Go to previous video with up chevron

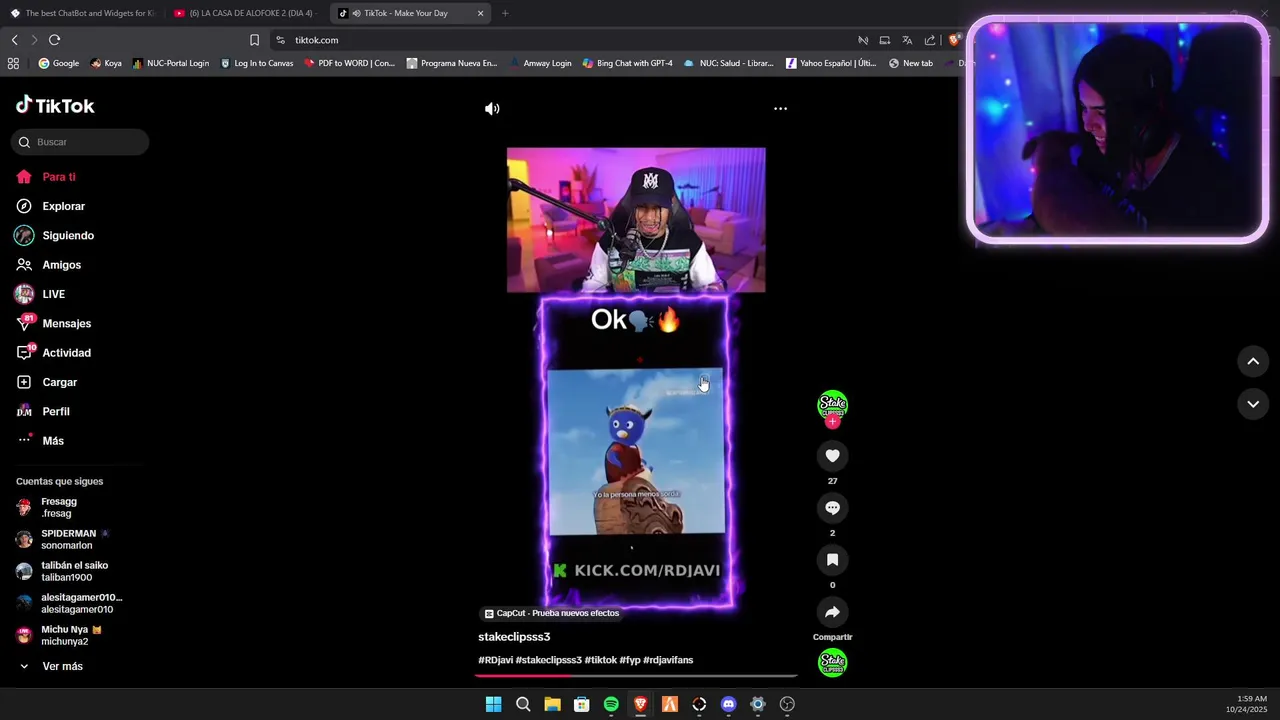(1253, 361)
